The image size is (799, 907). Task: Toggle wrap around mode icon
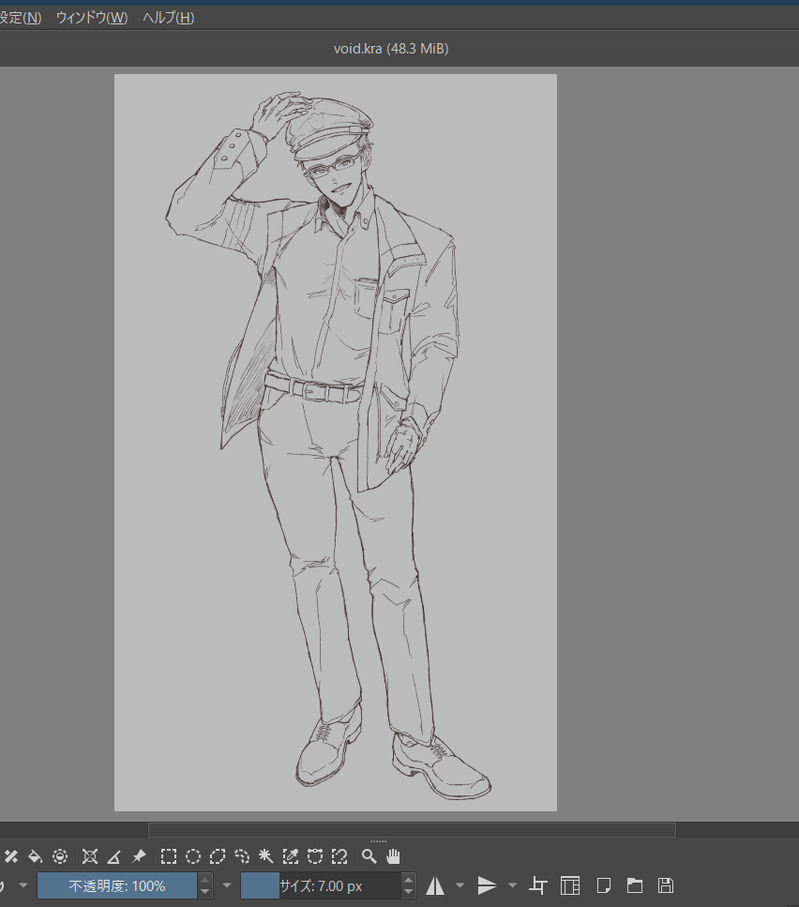[x=538, y=886]
